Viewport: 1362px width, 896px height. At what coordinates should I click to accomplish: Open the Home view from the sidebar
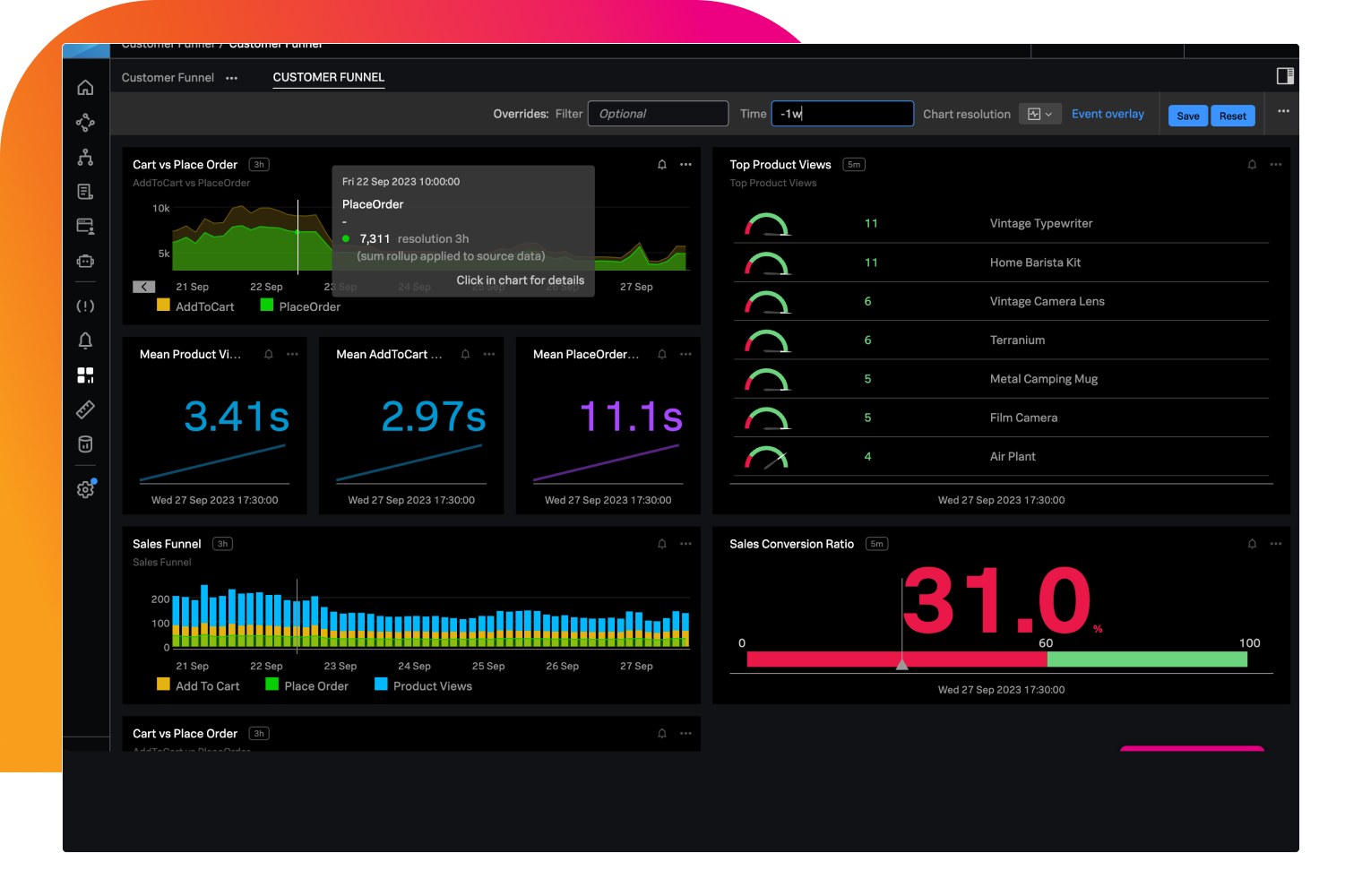click(85, 87)
